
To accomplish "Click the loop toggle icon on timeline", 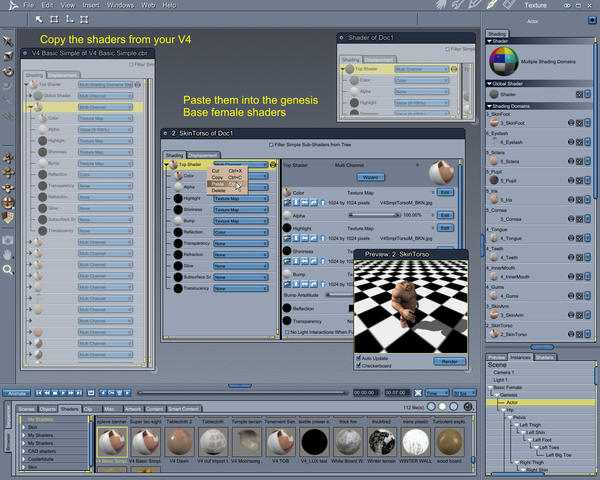I will pyautogui.click(x=91, y=393).
